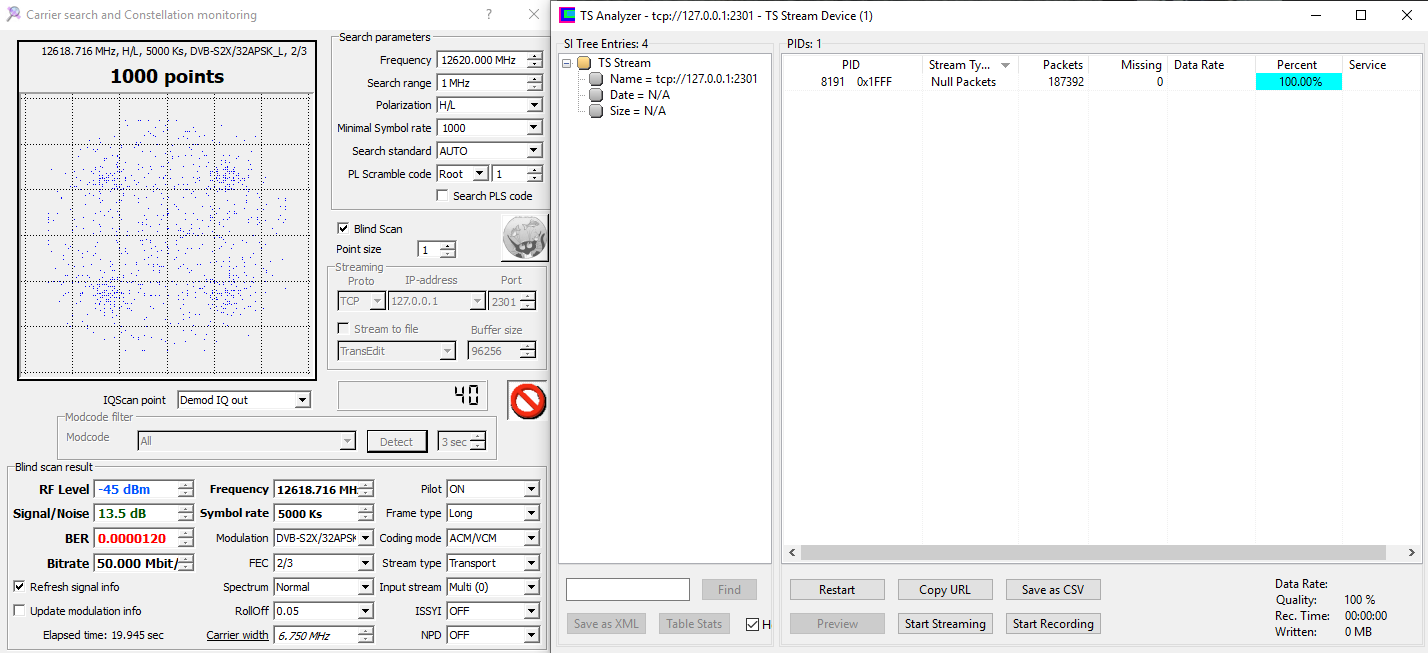
Task: Toggle the Blind Scan checkbox
Action: point(343,229)
